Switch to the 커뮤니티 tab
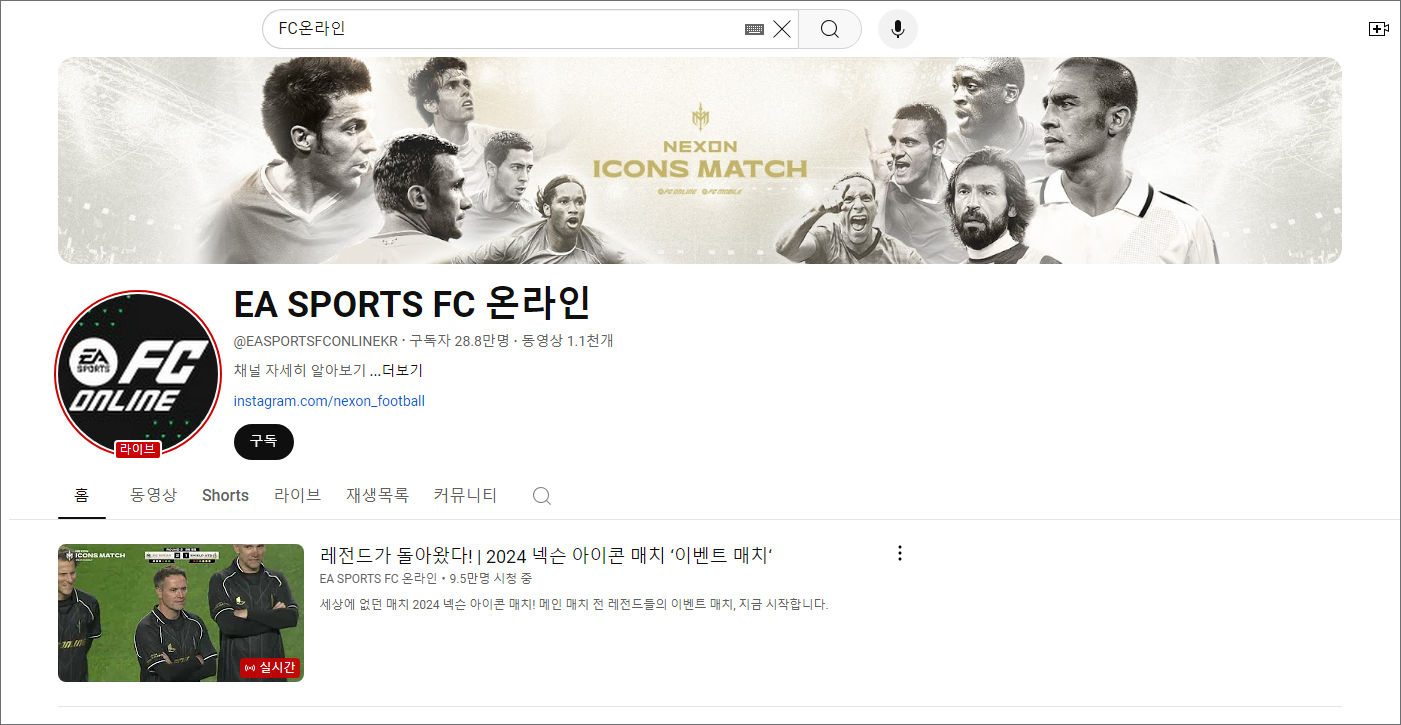The image size is (1401, 725). tap(465, 495)
